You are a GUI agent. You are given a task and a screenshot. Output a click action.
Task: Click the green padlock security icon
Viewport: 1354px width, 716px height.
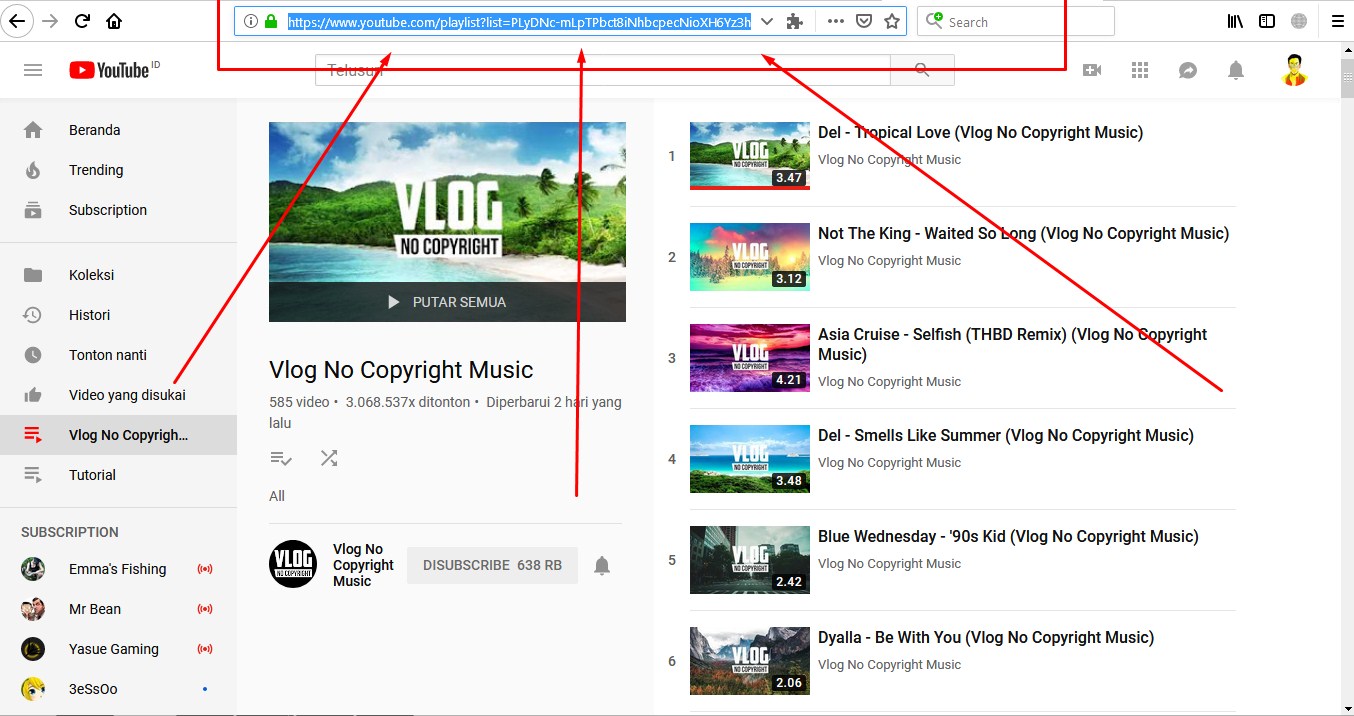coord(271,21)
